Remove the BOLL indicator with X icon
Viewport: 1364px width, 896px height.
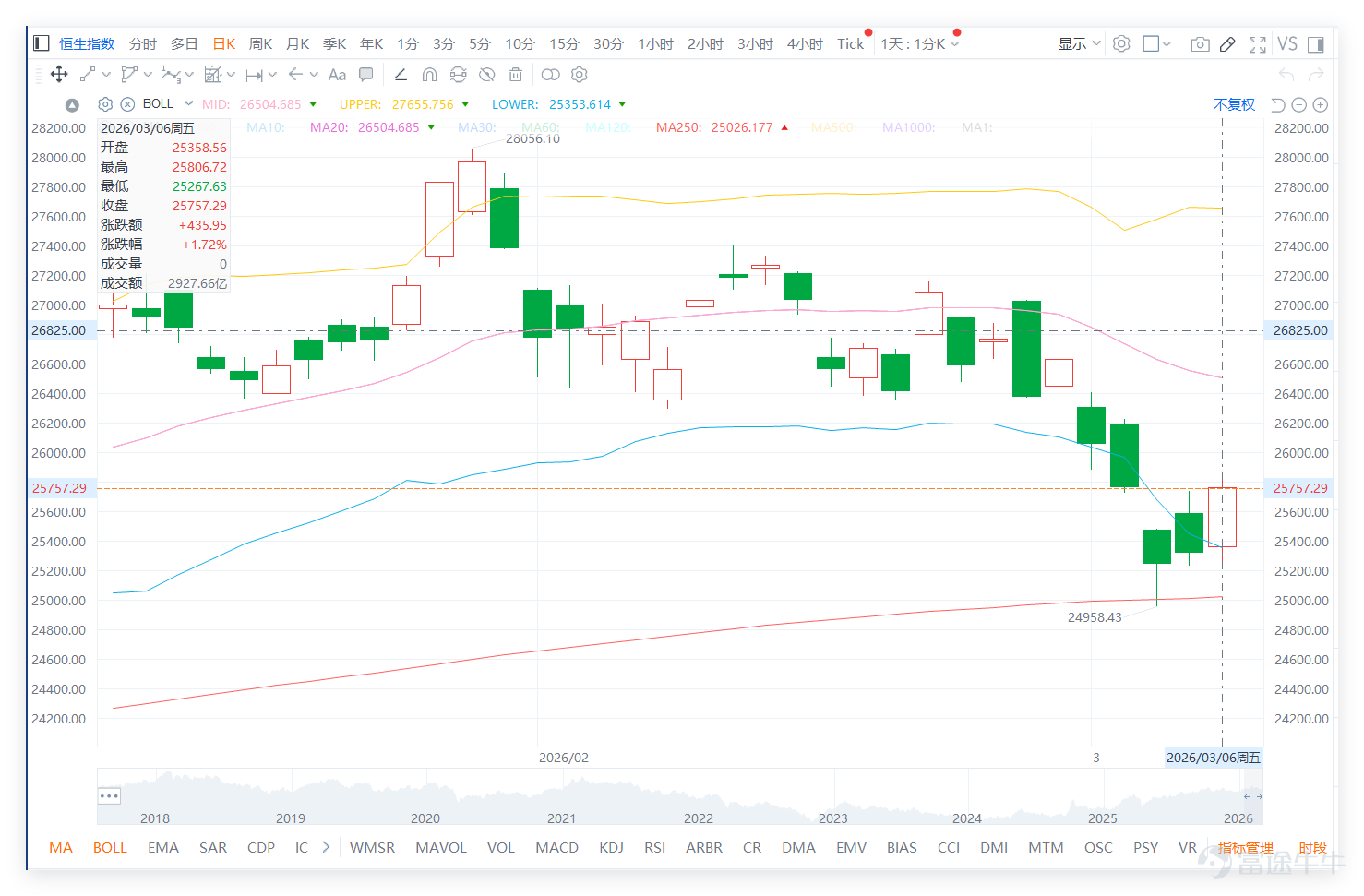click(x=127, y=104)
